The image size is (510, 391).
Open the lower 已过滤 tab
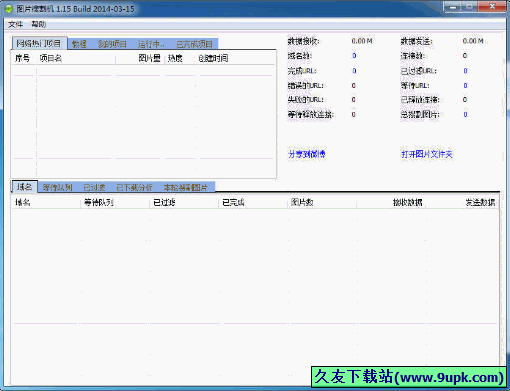click(x=94, y=187)
